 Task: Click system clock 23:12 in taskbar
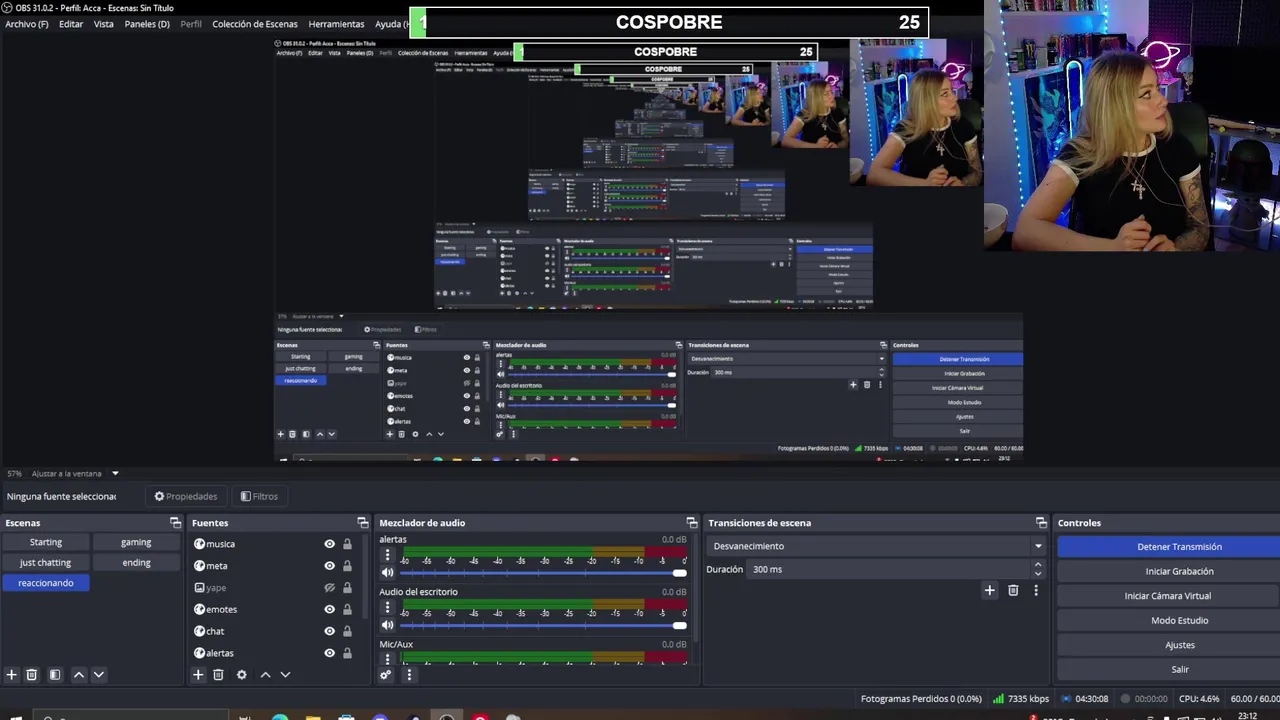point(1247,716)
